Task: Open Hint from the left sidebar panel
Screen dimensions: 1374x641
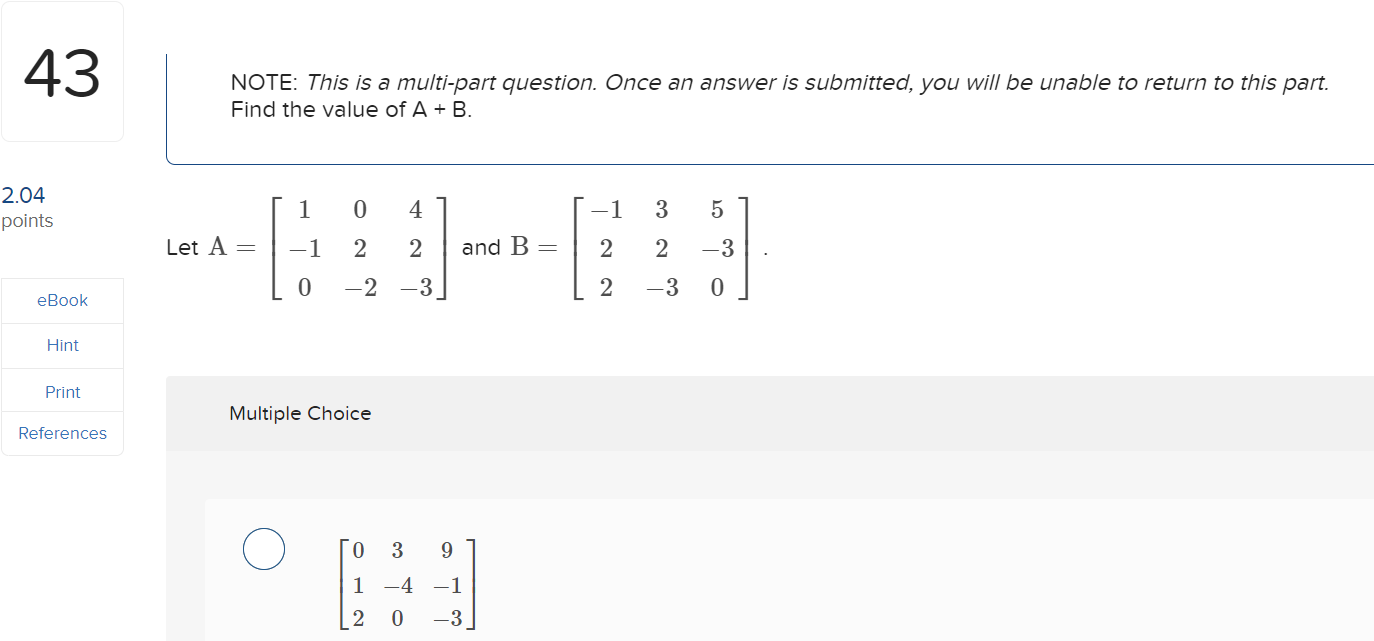Action: point(62,345)
